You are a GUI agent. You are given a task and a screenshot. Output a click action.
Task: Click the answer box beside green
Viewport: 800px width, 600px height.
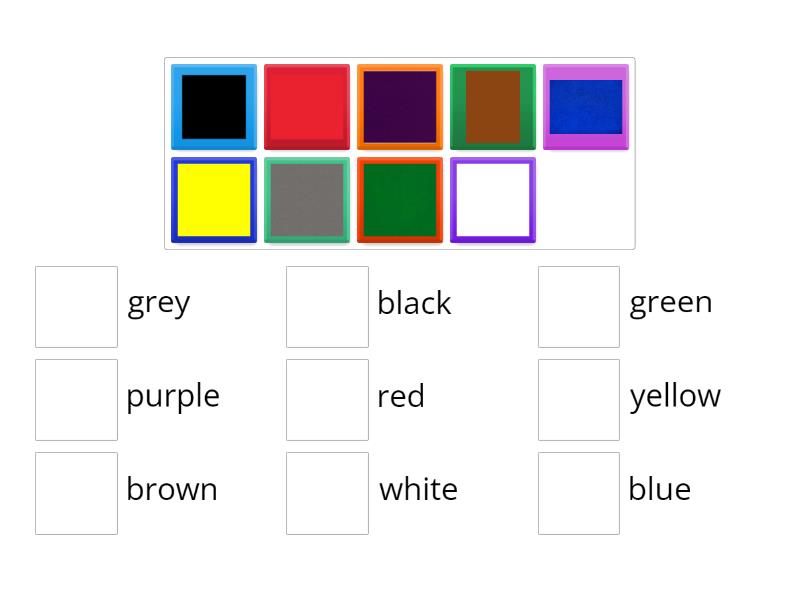tap(578, 305)
